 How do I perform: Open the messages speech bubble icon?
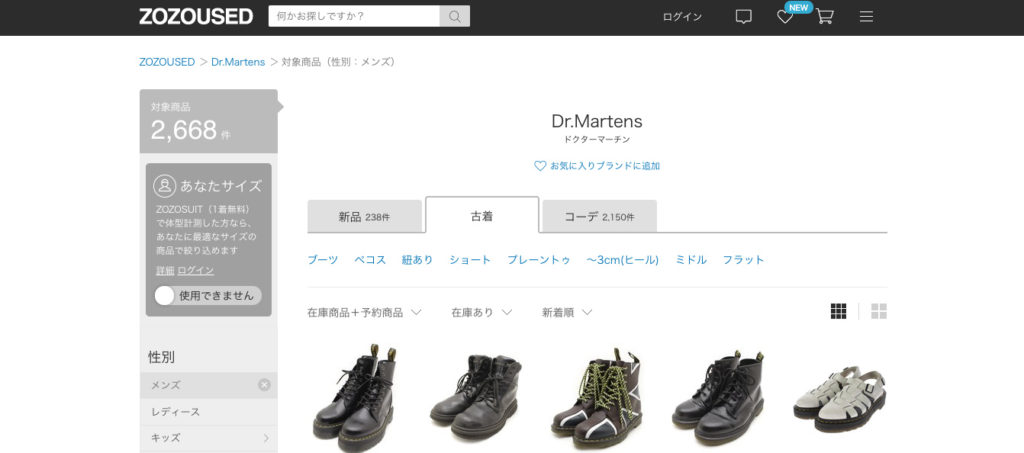pos(743,17)
